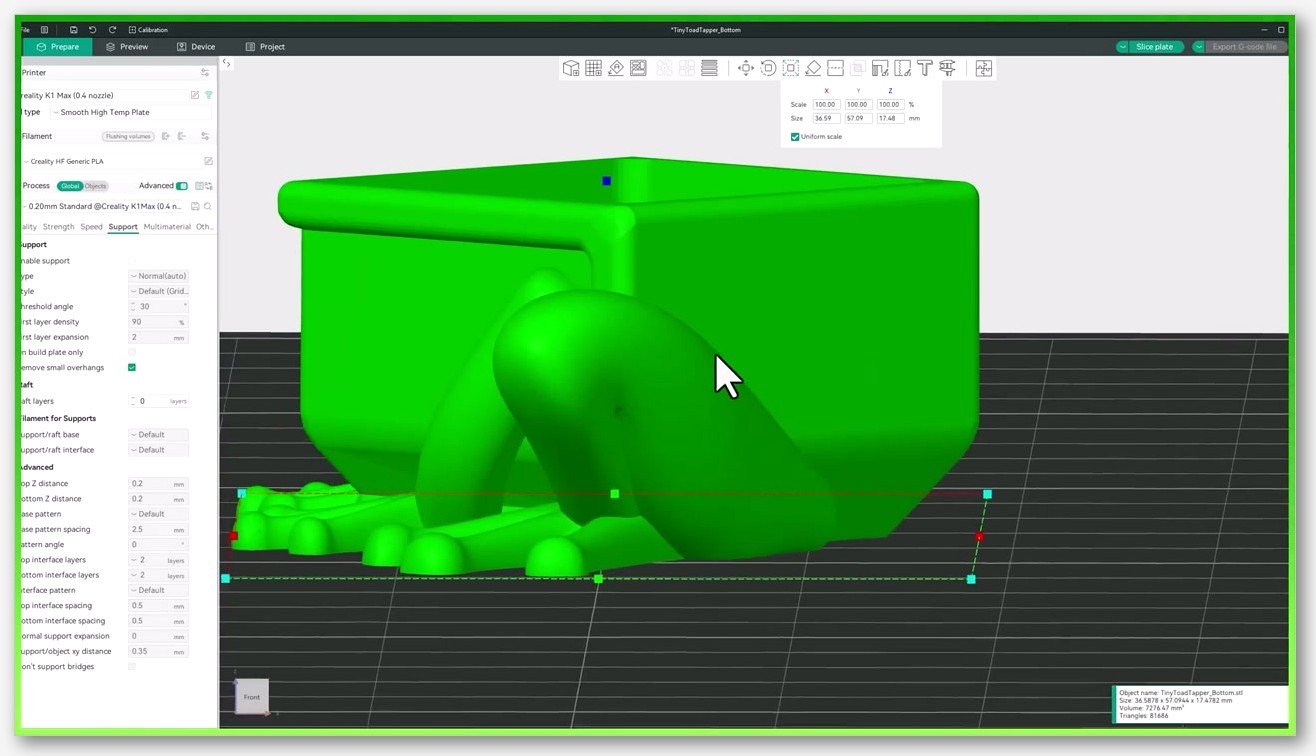Click the Raft layers value field
The image size is (1316, 756).
pos(158,401)
